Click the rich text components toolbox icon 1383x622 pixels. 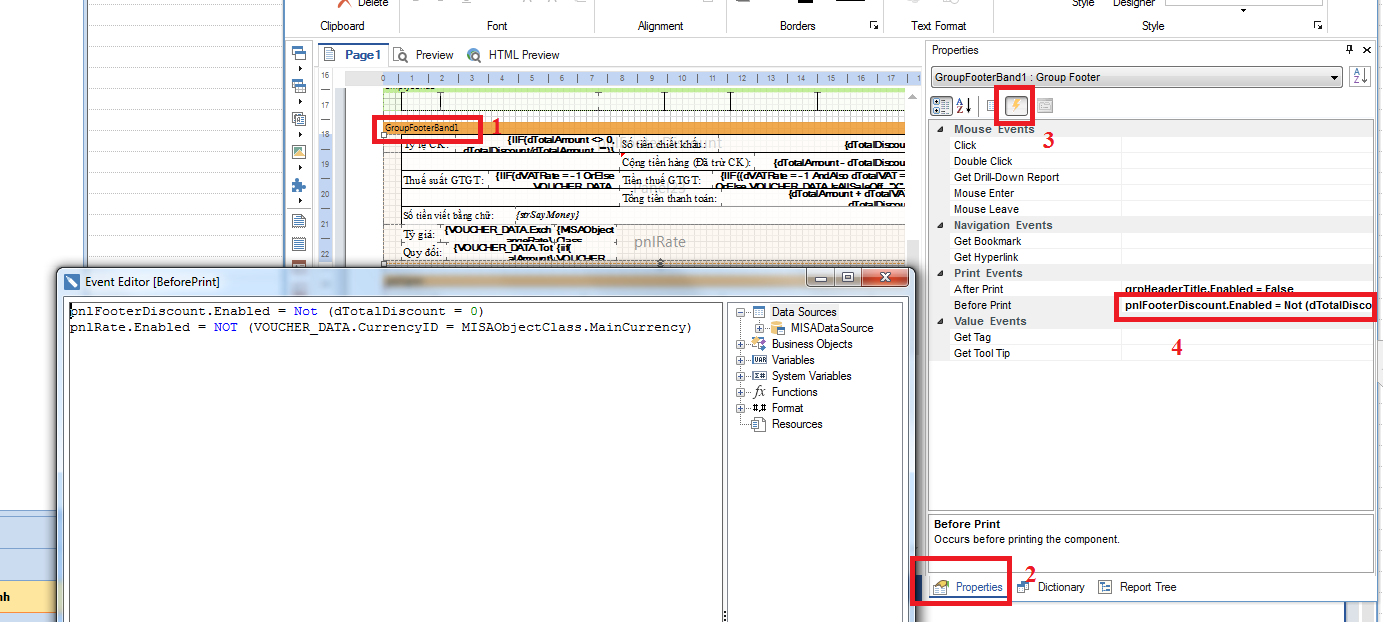(298, 118)
